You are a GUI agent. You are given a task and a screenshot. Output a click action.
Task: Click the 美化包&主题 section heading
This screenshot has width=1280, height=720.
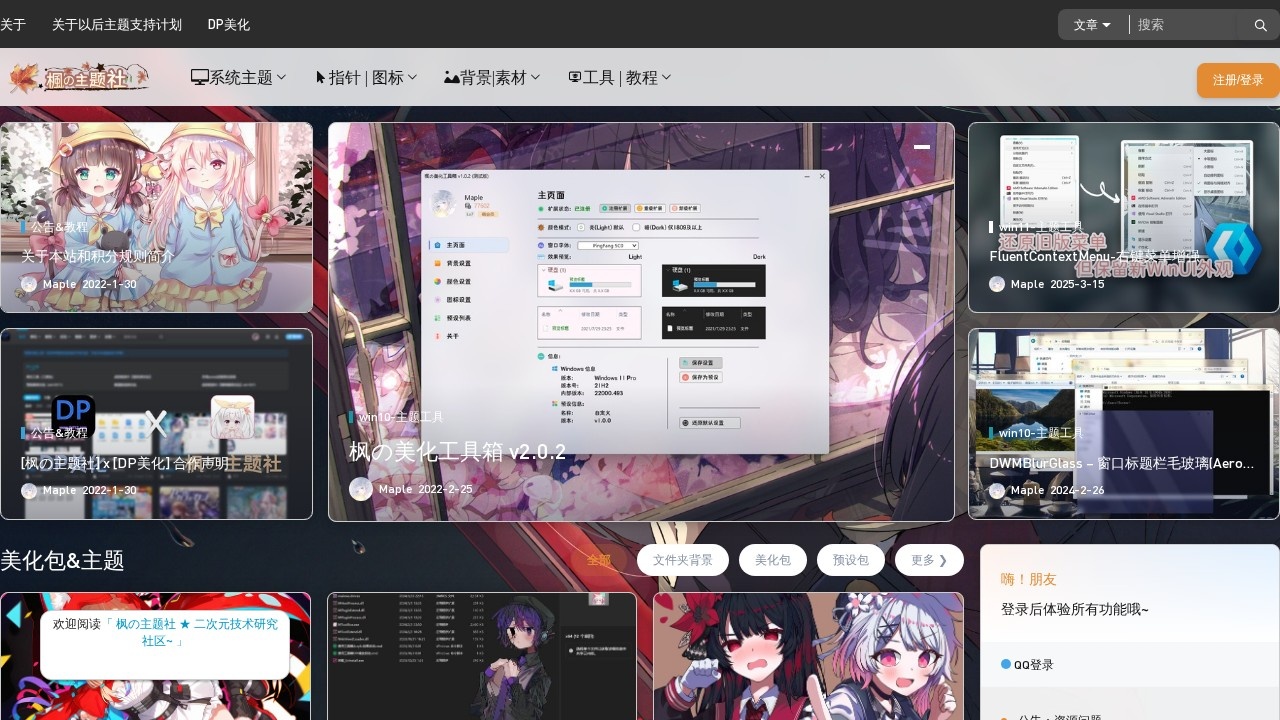tap(62, 560)
